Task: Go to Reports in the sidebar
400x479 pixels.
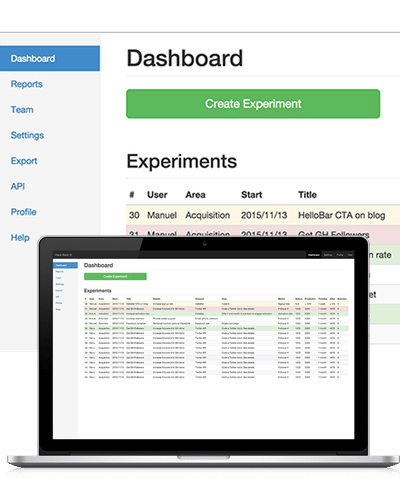Action: [x=27, y=84]
